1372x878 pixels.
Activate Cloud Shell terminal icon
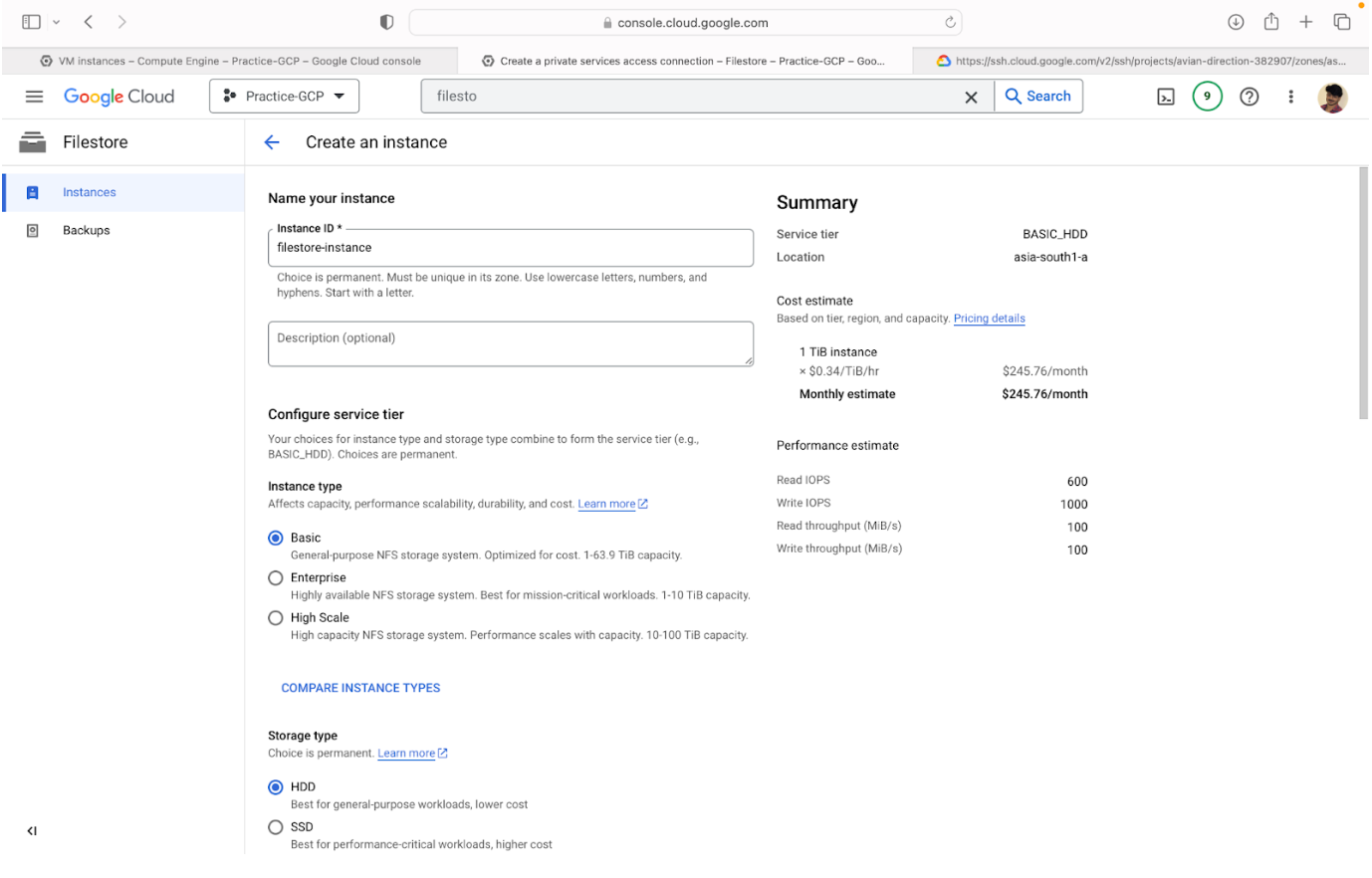1165,96
